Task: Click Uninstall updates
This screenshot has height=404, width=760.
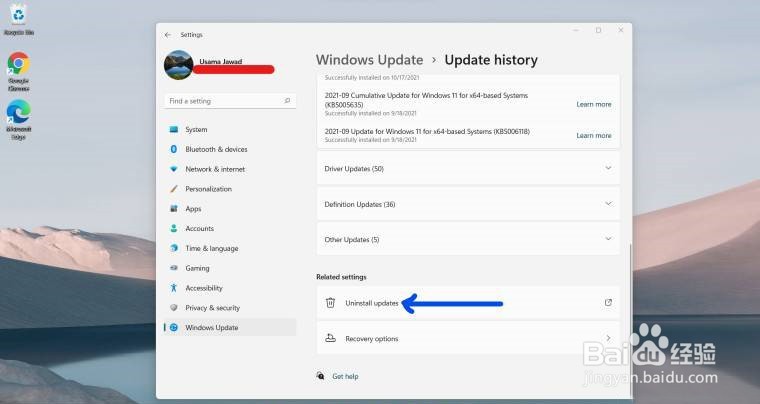Action: [x=468, y=303]
